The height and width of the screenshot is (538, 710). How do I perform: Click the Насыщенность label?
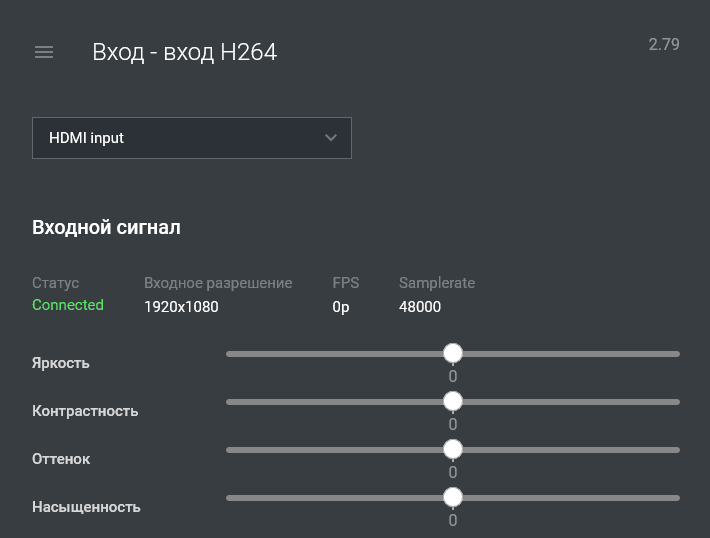click(86, 507)
